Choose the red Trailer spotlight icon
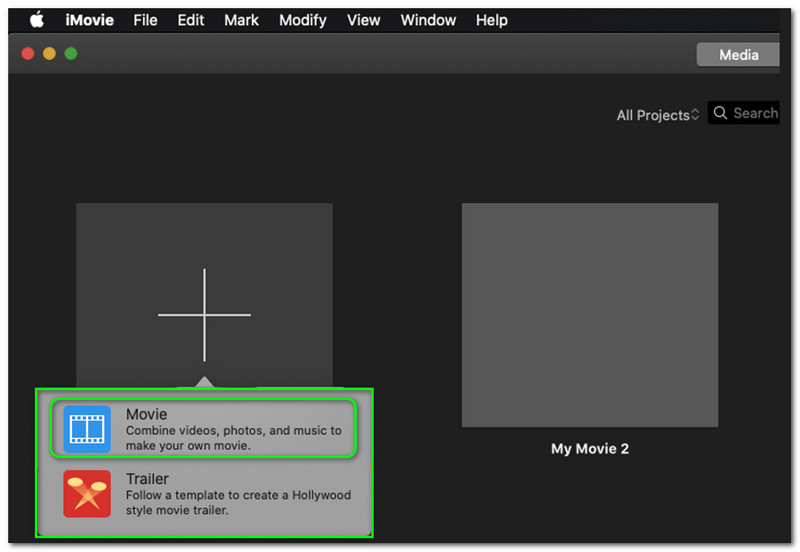The image size is (800, 552). [x=87, y=494]
